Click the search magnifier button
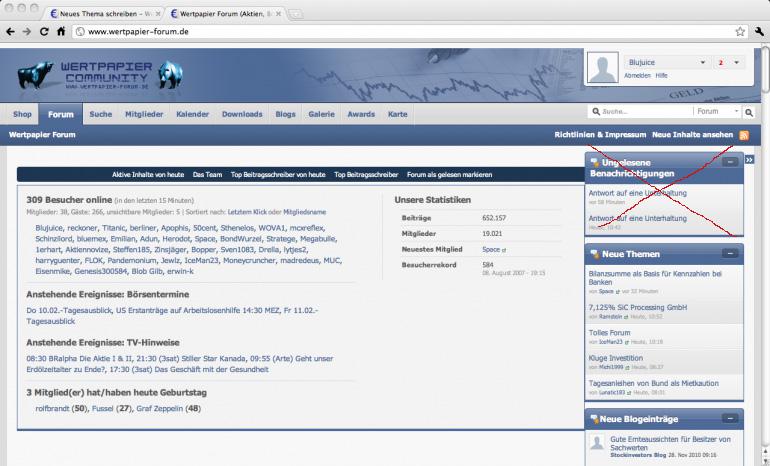The width and height of the screenshot is (770, 466). 748,112
